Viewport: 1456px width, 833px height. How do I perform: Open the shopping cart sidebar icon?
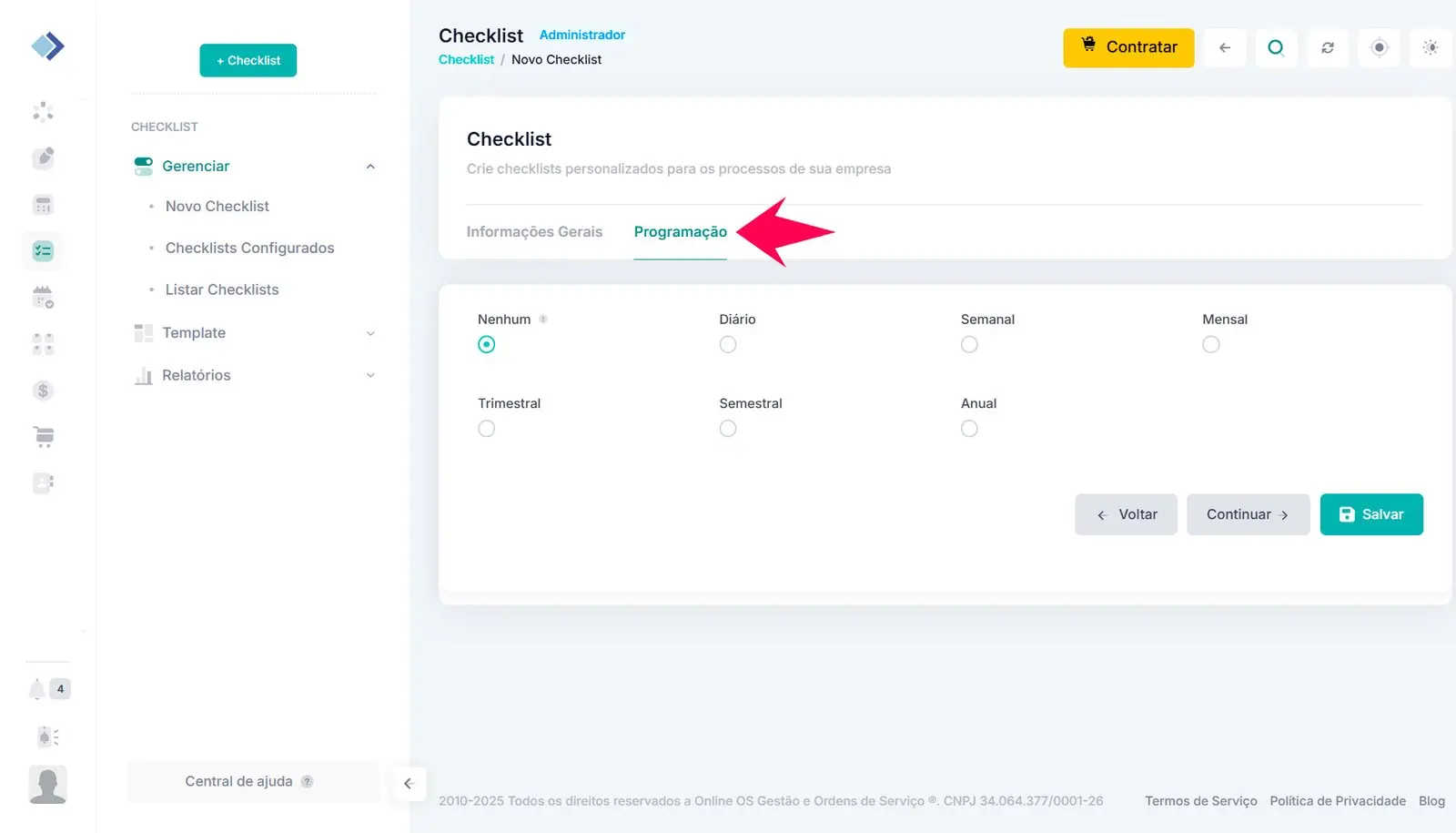coord(43,437)
